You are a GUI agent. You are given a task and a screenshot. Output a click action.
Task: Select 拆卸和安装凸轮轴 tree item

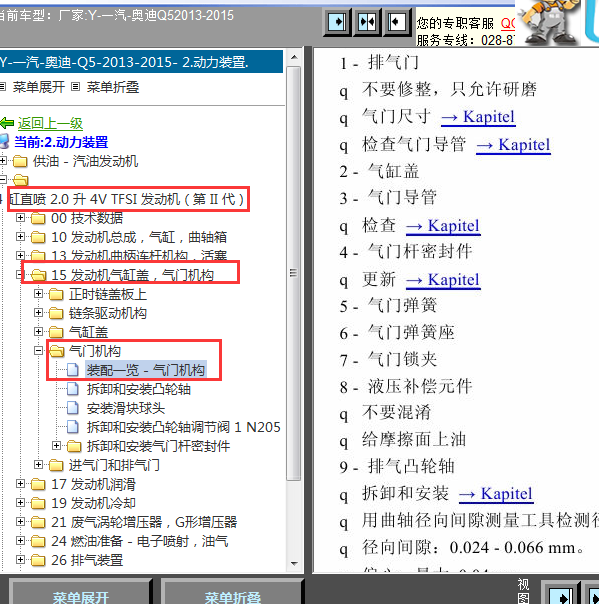(139, 389)
